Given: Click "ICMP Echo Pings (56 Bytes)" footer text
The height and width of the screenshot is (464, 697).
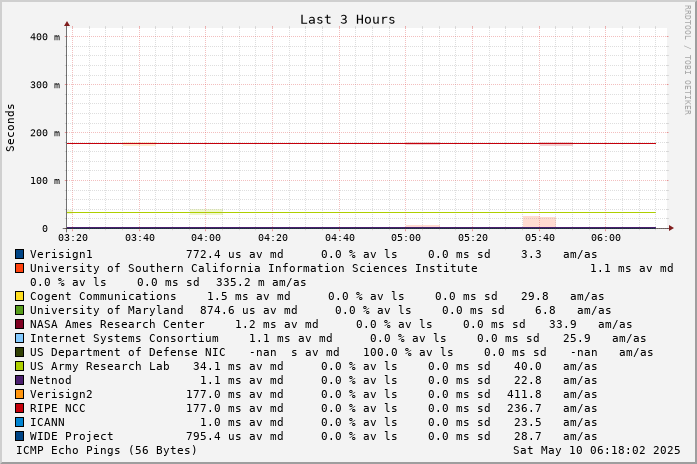Looking at the screenshot, I should pyautogui.click(x=106, y=450).
